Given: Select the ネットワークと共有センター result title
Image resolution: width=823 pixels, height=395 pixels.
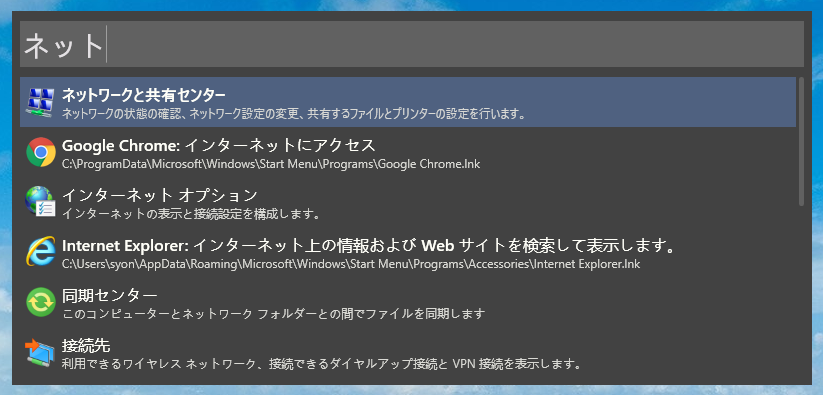Looking at the screenshot, I should click(144, 95).
